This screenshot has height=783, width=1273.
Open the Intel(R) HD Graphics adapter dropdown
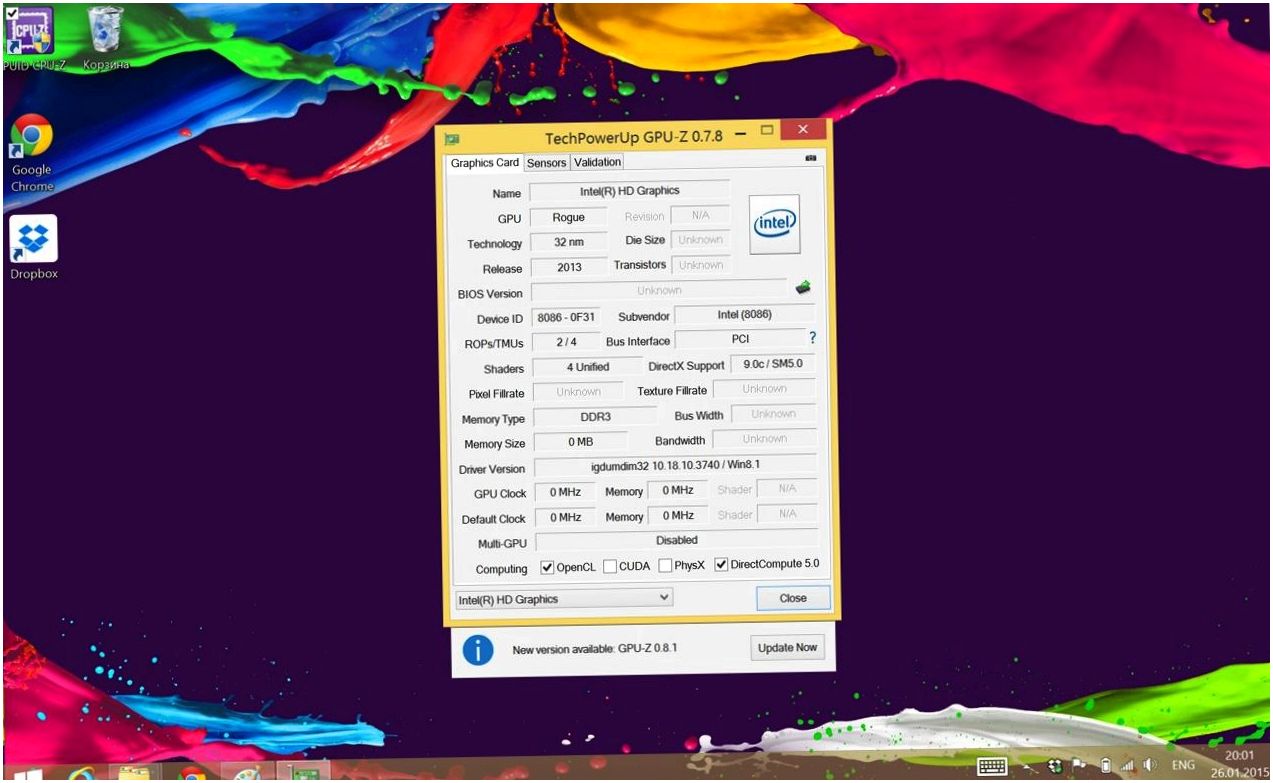[563, 598]
